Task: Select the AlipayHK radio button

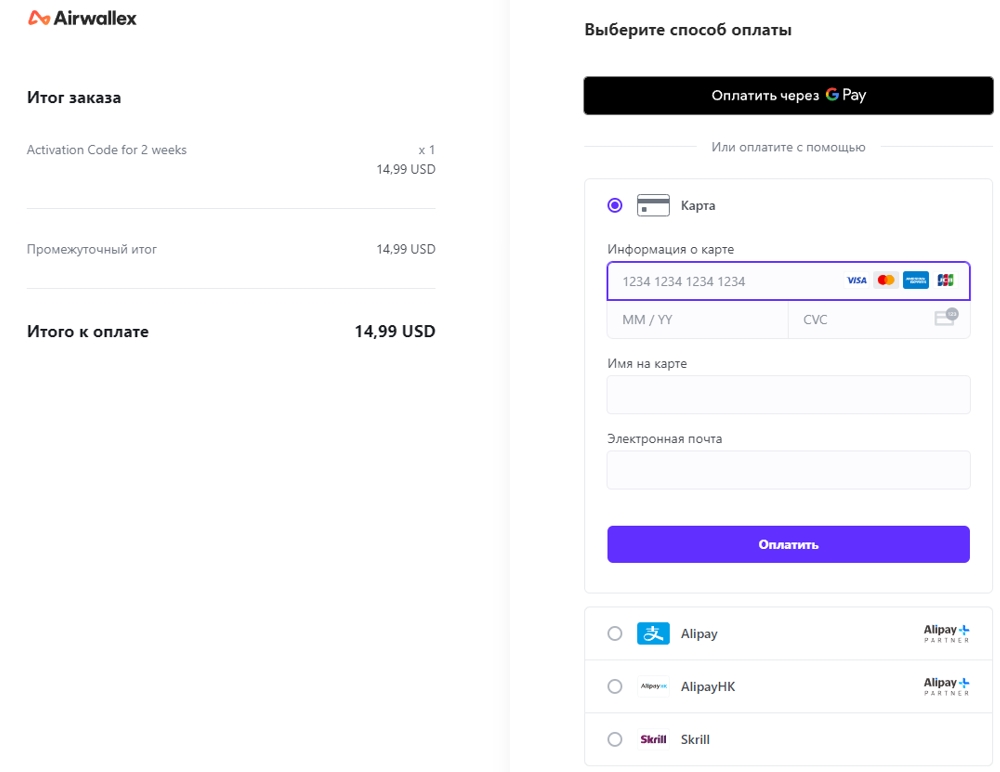Action: (x=615, y=687)
